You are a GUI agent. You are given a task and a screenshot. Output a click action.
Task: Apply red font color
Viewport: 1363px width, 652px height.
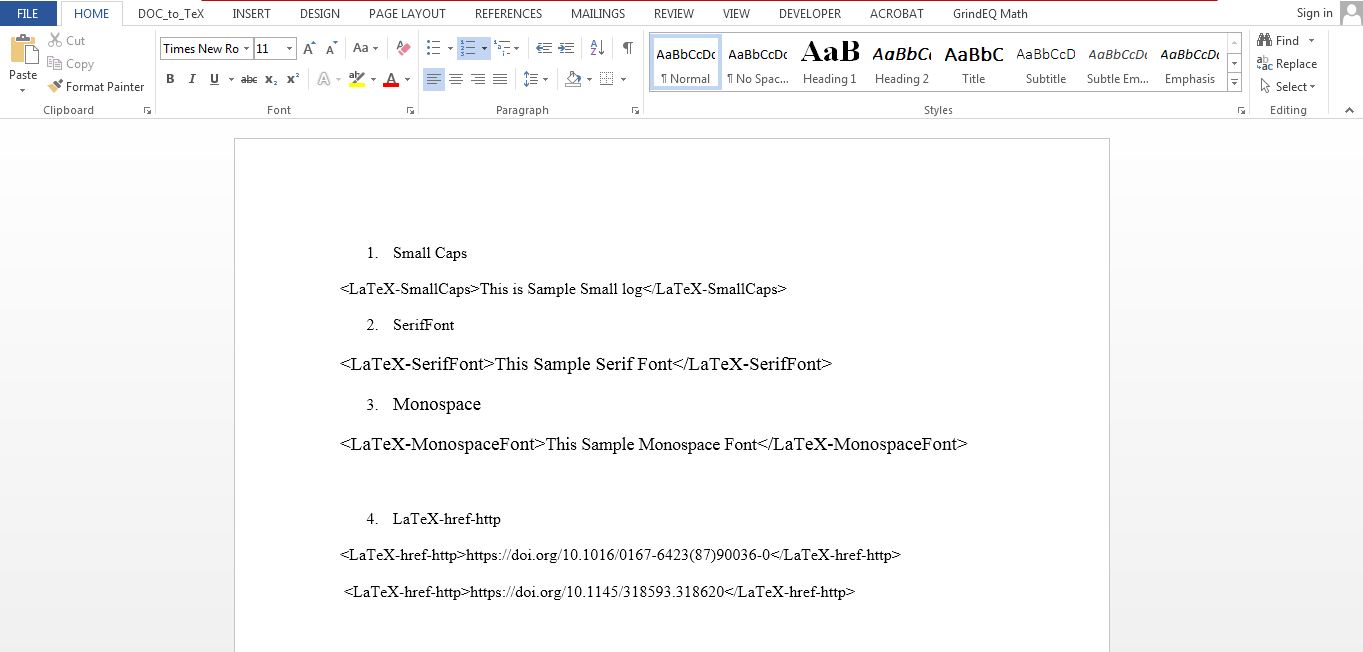pos(391,79)
